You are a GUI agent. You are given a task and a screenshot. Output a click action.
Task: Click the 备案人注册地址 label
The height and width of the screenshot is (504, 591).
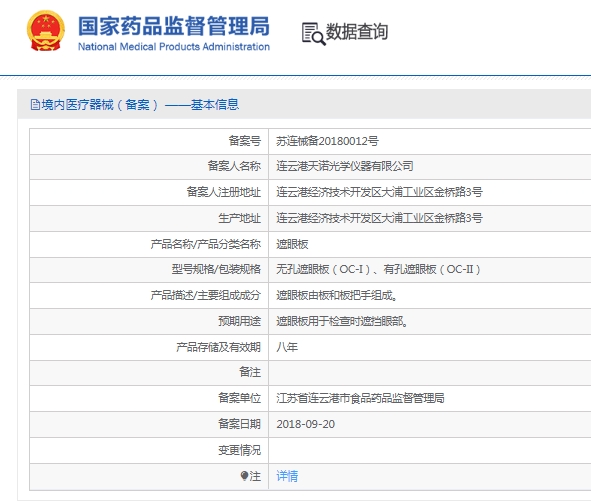coord(224,192)
